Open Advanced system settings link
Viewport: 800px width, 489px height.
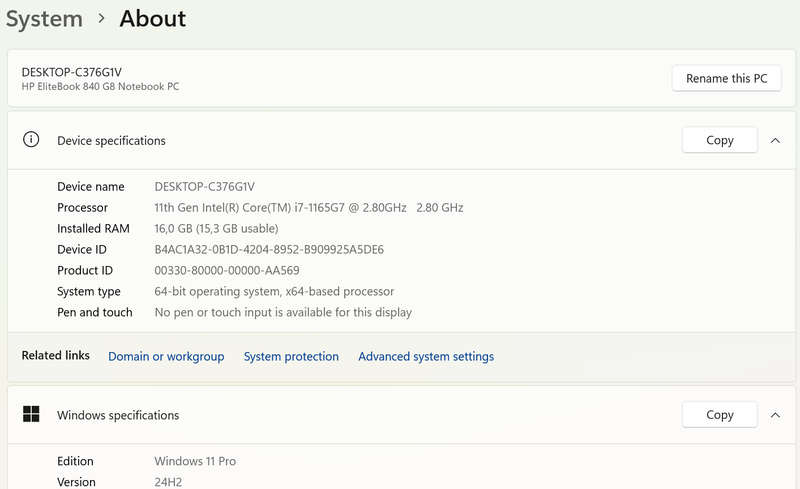point(426,356)
